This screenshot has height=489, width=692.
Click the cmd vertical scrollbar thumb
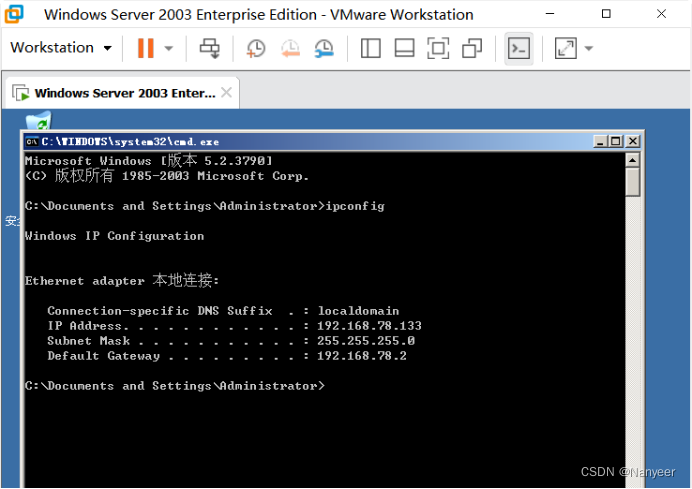coord(632,182)
